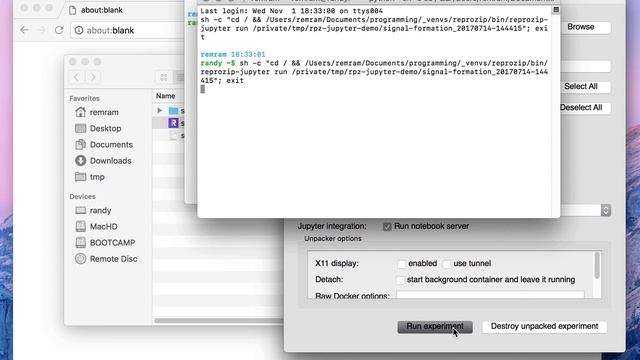Click Destroy unpacked experiment button

point(544,327)
